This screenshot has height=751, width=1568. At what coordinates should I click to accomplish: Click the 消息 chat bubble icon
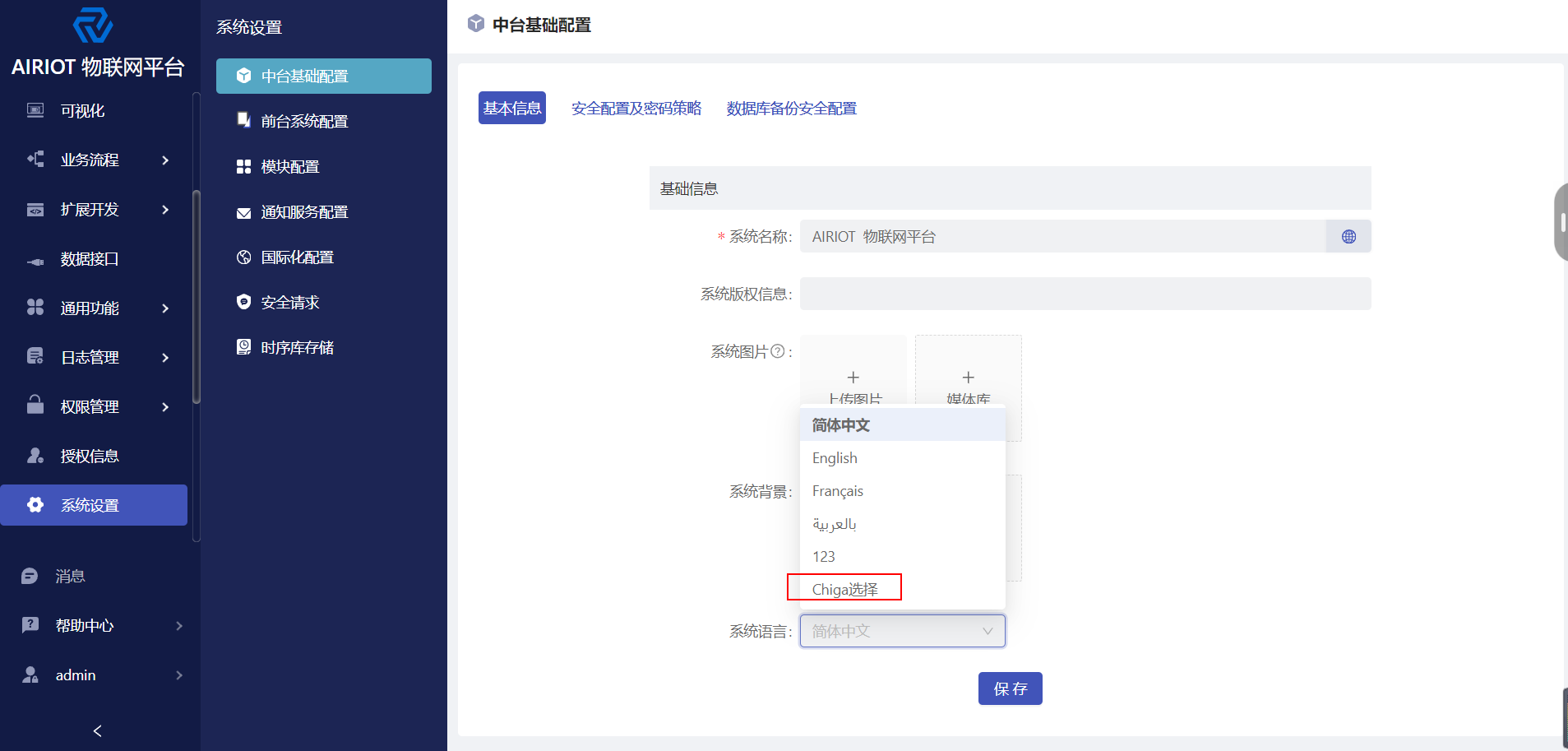[30, 576]
